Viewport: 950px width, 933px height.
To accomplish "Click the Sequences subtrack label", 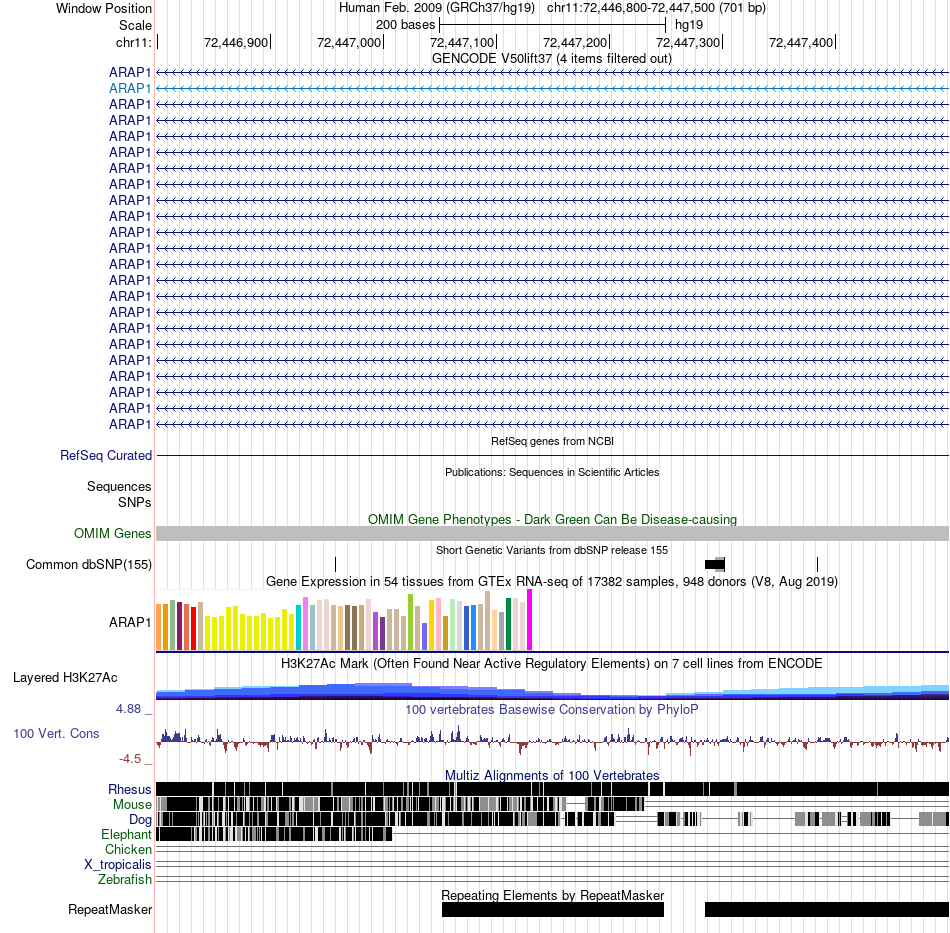I will (x=119, y=486).
